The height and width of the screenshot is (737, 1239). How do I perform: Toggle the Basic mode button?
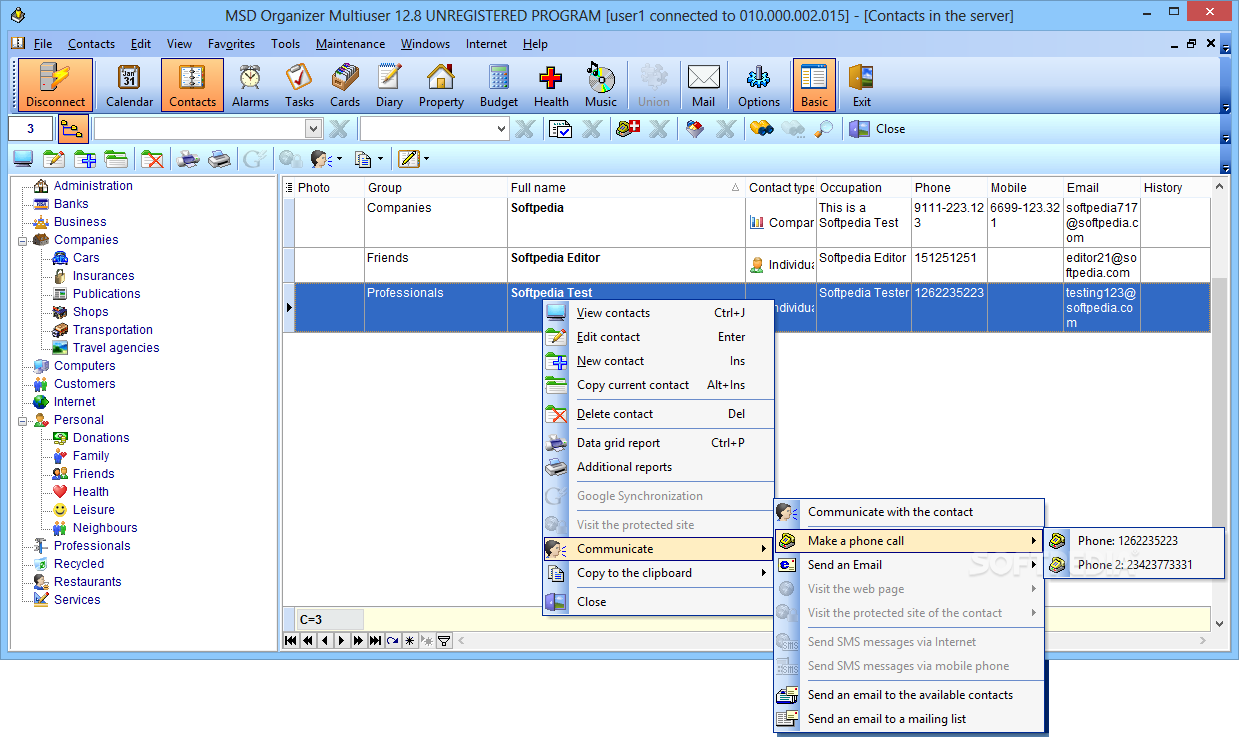click(x=814, y=85)
